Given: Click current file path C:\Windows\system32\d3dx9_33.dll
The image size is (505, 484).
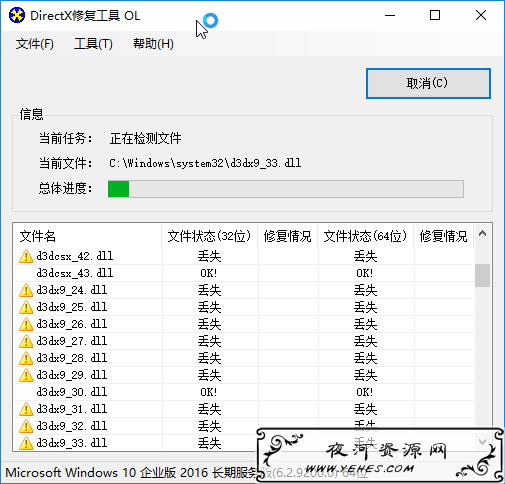Looking at the screenshot, I should pos(205,163).
